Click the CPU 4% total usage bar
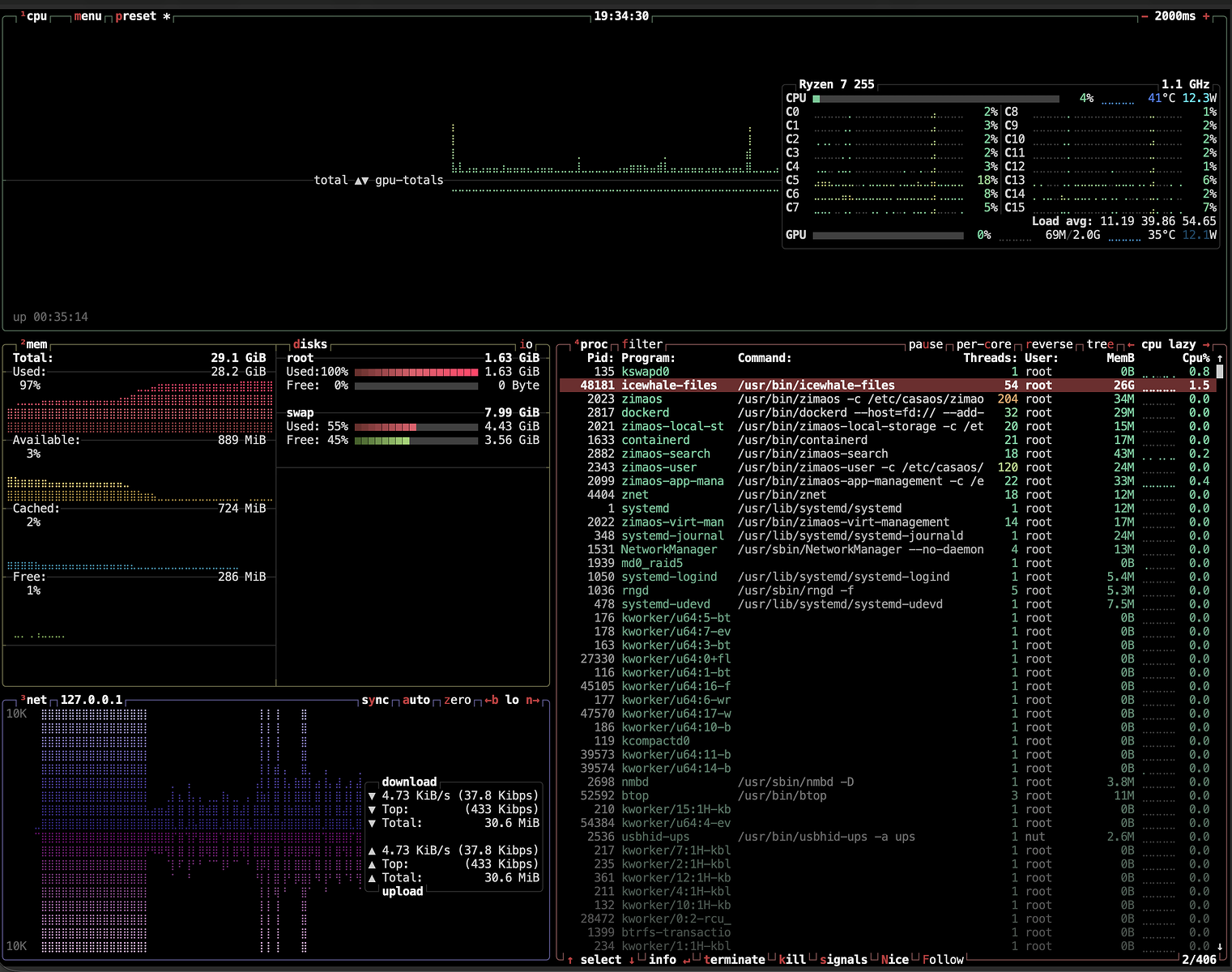Screen dimensions: 1232x972 point(936,99)
